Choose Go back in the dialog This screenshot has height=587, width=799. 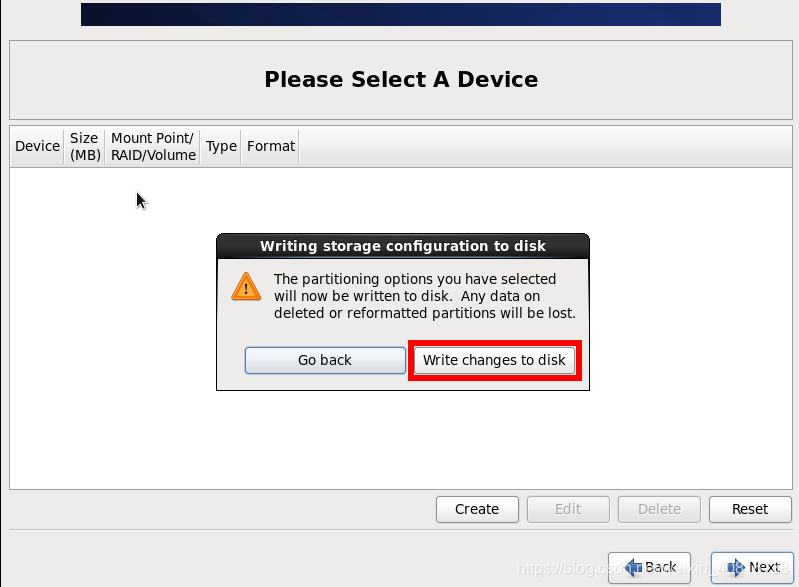tap(325, 360)
